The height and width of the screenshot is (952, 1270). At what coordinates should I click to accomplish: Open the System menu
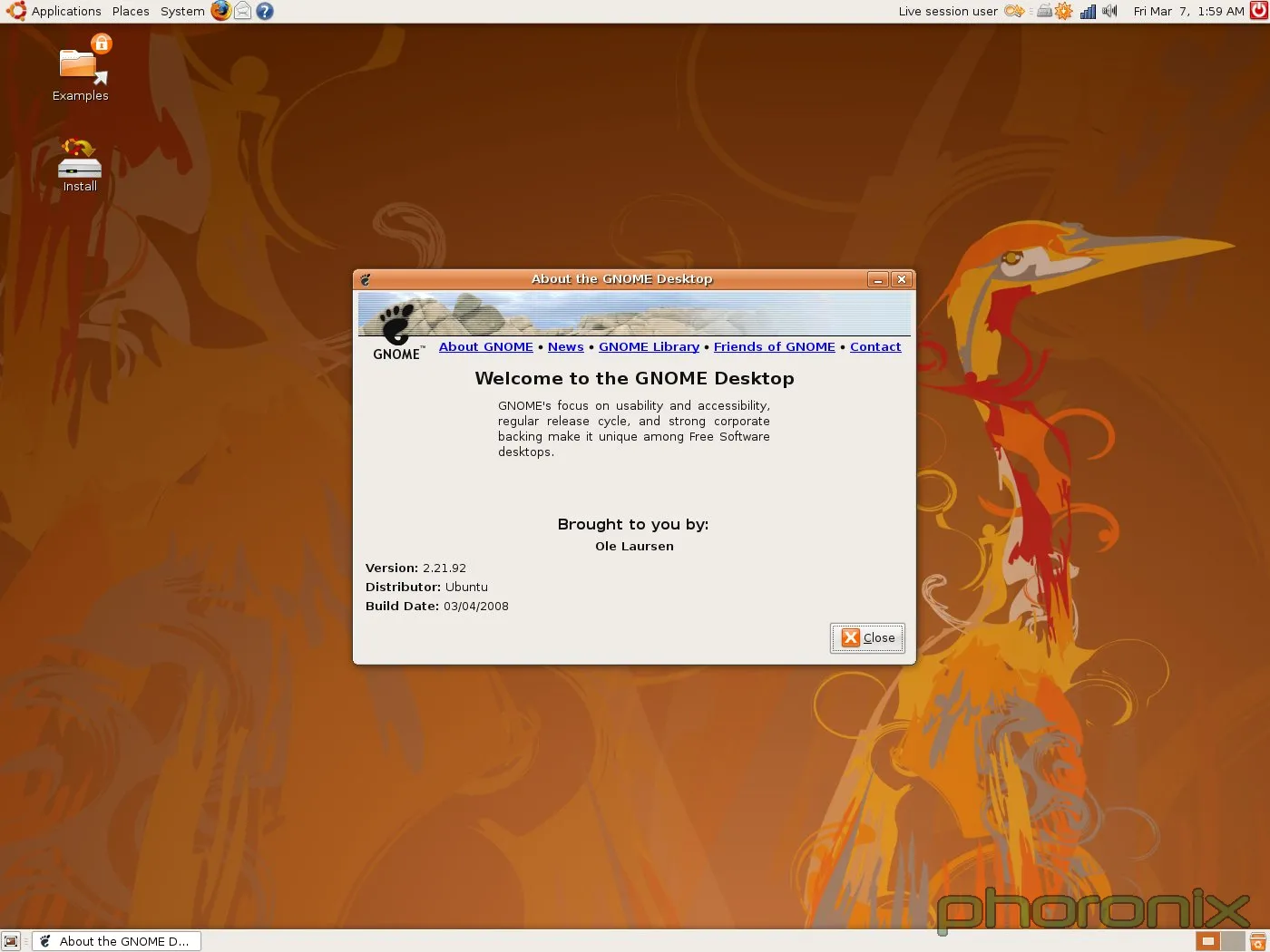182,11
